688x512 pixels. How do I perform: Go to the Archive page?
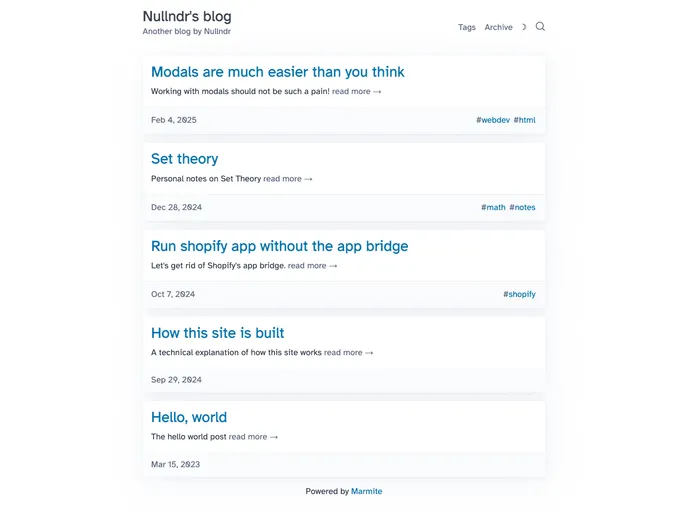(498, 27)
